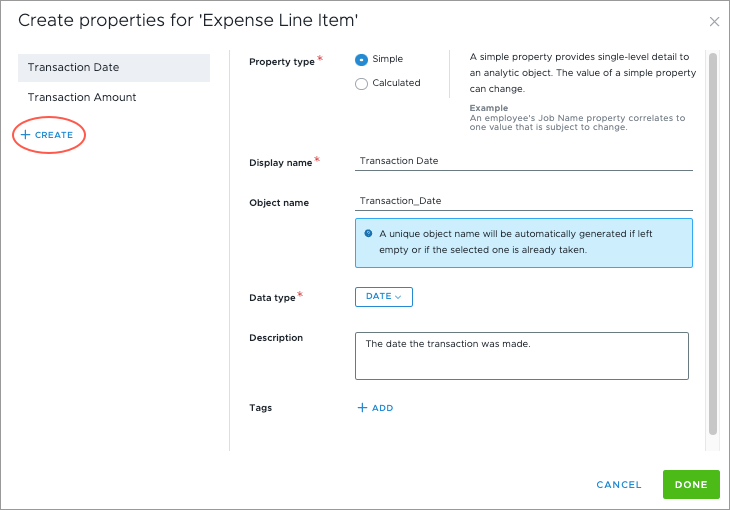
Task: Click the info icon in the blue notice box
Action: pyautogui.click(x=368, y=233)
